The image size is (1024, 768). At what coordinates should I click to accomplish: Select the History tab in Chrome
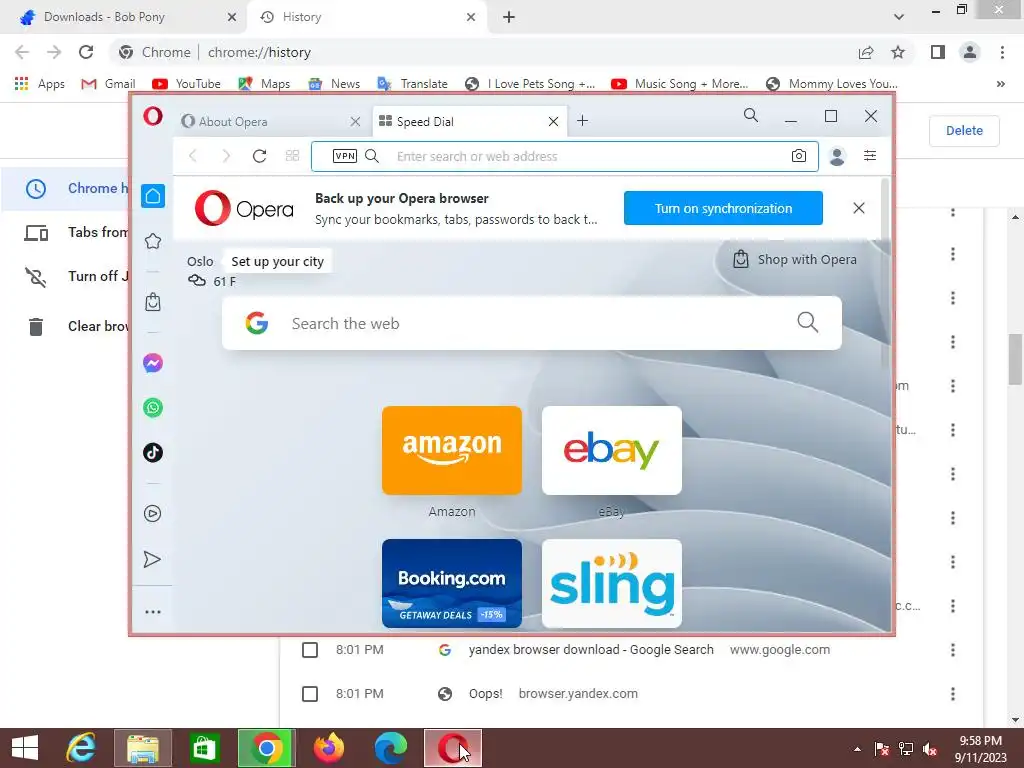click(x=368, y=17)
